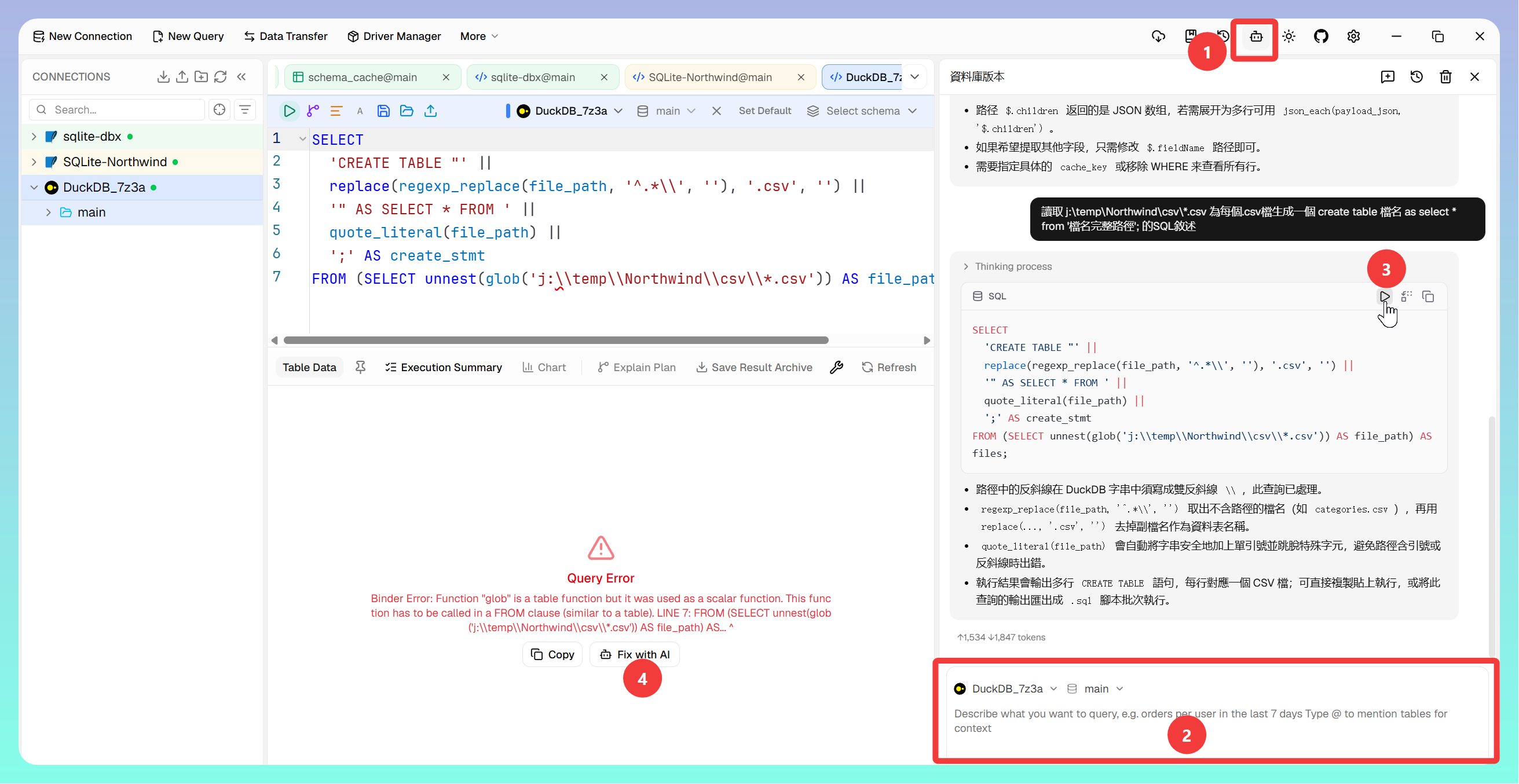Delete the AI conversation trash icon
Screen dimensions: 1519x784
[1445, 76]
